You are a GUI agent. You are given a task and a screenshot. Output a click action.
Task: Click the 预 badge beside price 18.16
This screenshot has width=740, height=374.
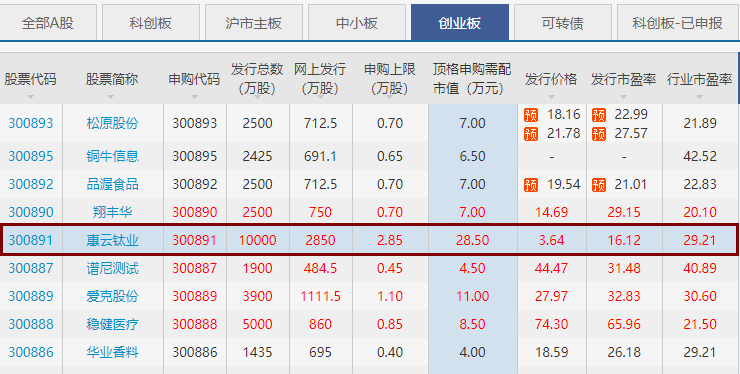(x=531, y=115)
